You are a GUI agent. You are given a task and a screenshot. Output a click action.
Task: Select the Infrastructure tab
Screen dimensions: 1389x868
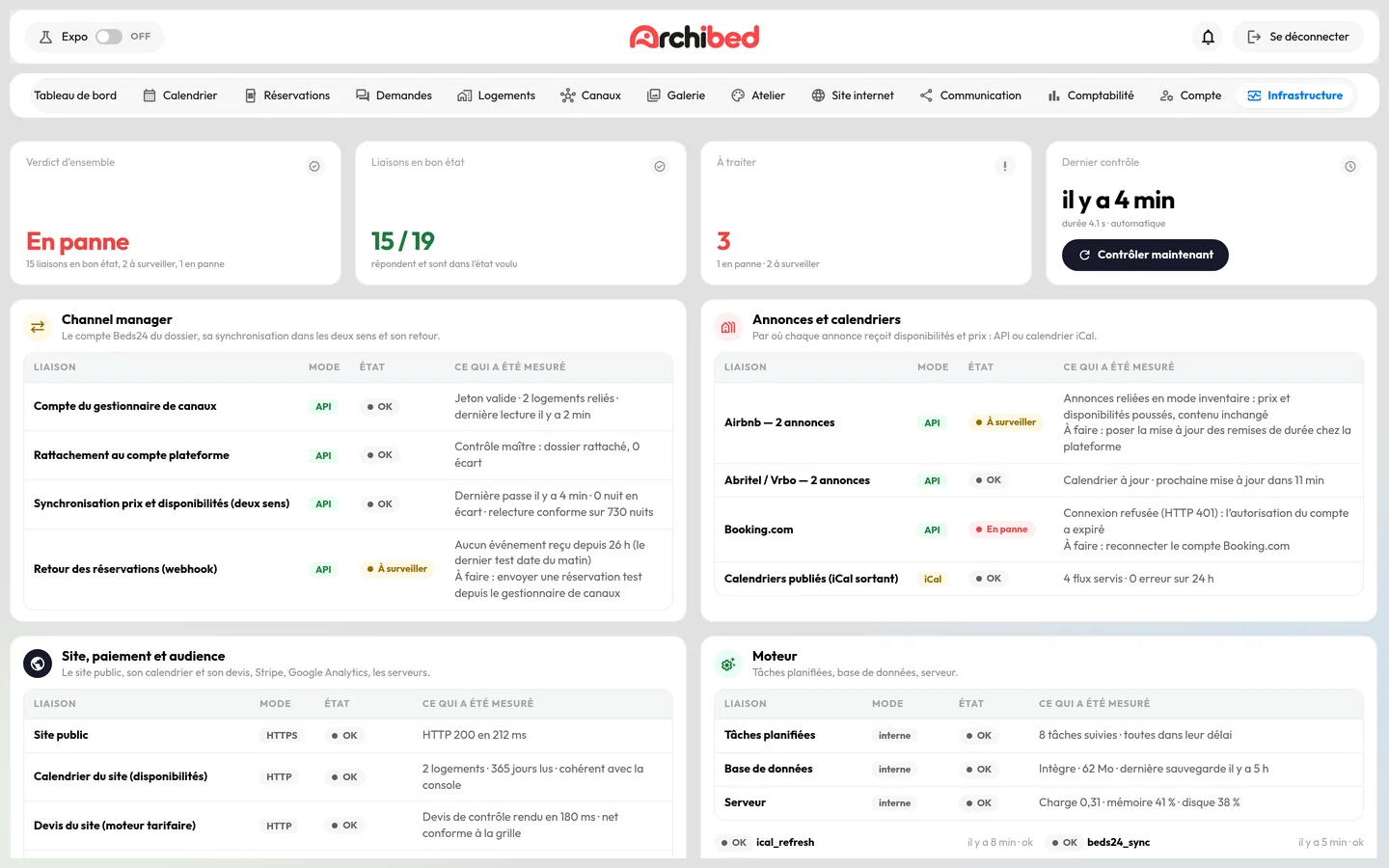1294,95
